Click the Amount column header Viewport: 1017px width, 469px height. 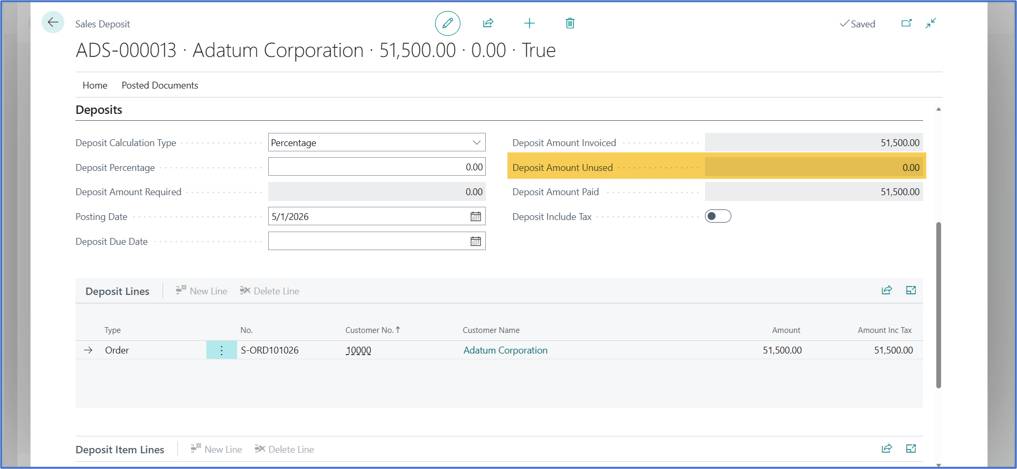click(785, 330)
